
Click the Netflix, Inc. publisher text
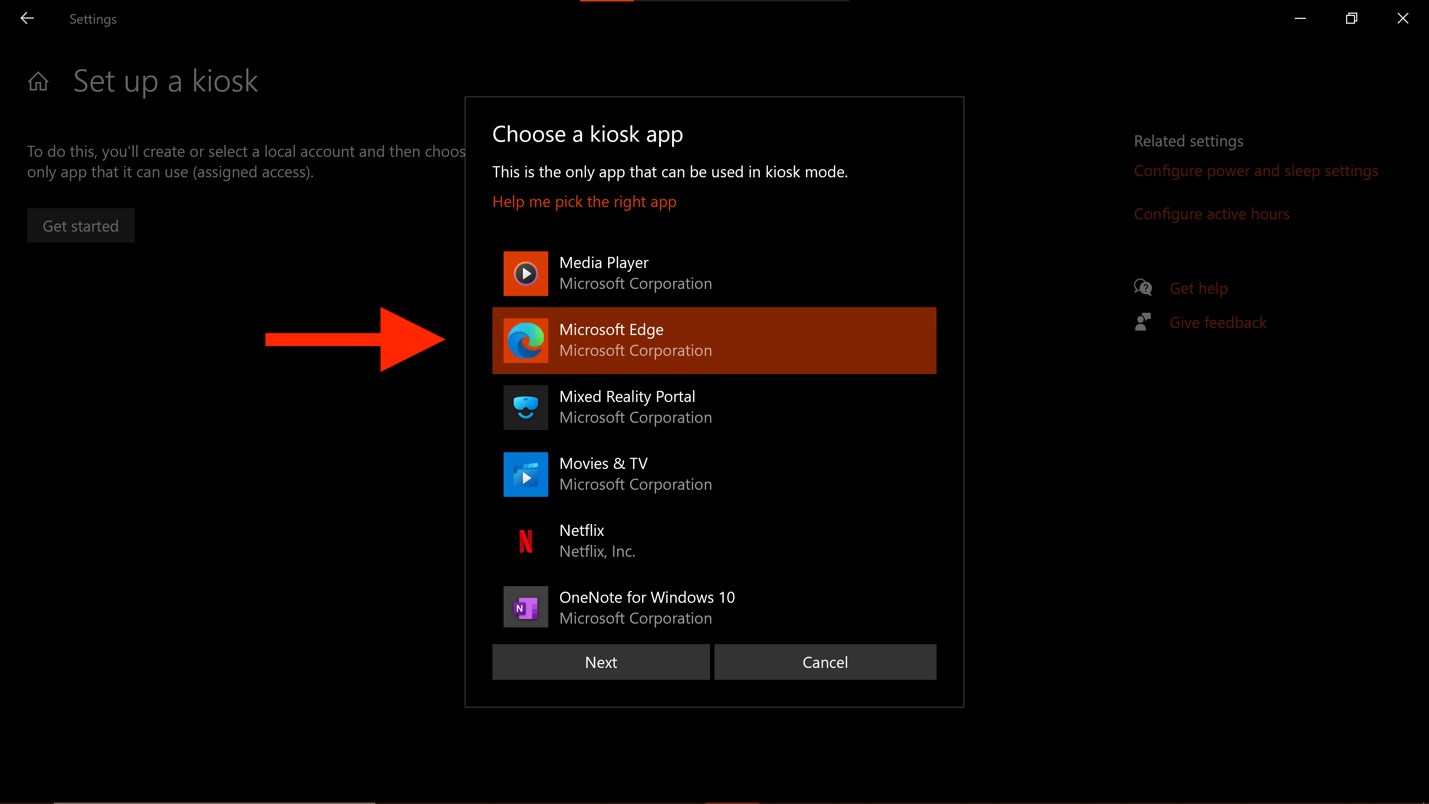pos(597,551)
